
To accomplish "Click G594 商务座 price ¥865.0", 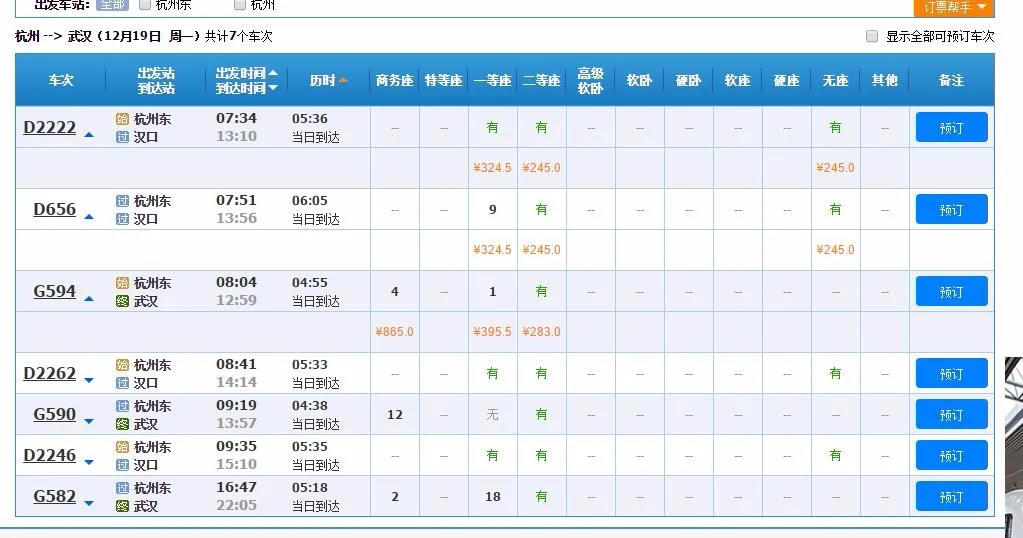I will click(x=395, y=332).
